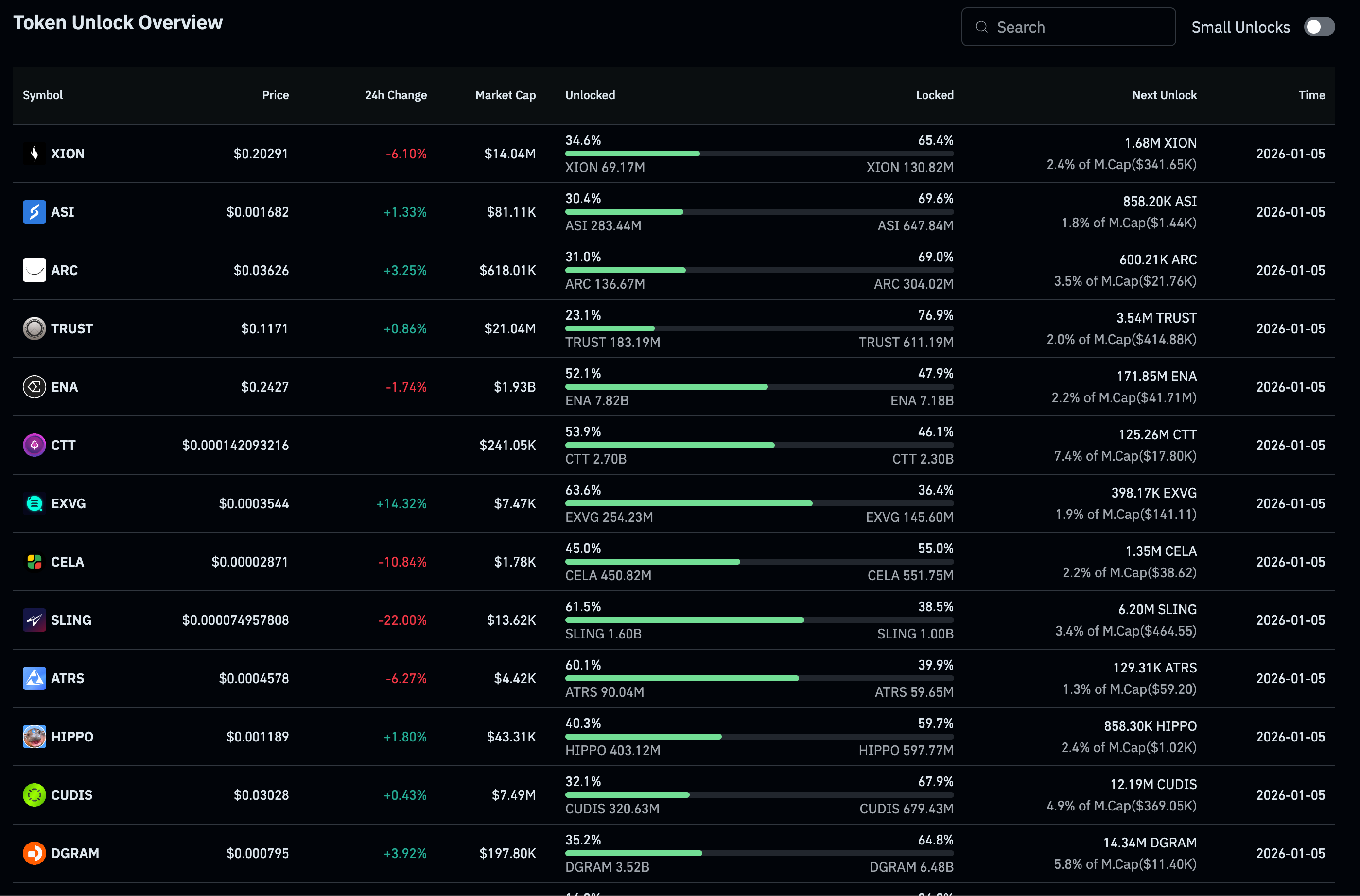The width and height of the screenshot is (1360, 896).
Task: Sort table by Price column header
Action: click(275, 95)
